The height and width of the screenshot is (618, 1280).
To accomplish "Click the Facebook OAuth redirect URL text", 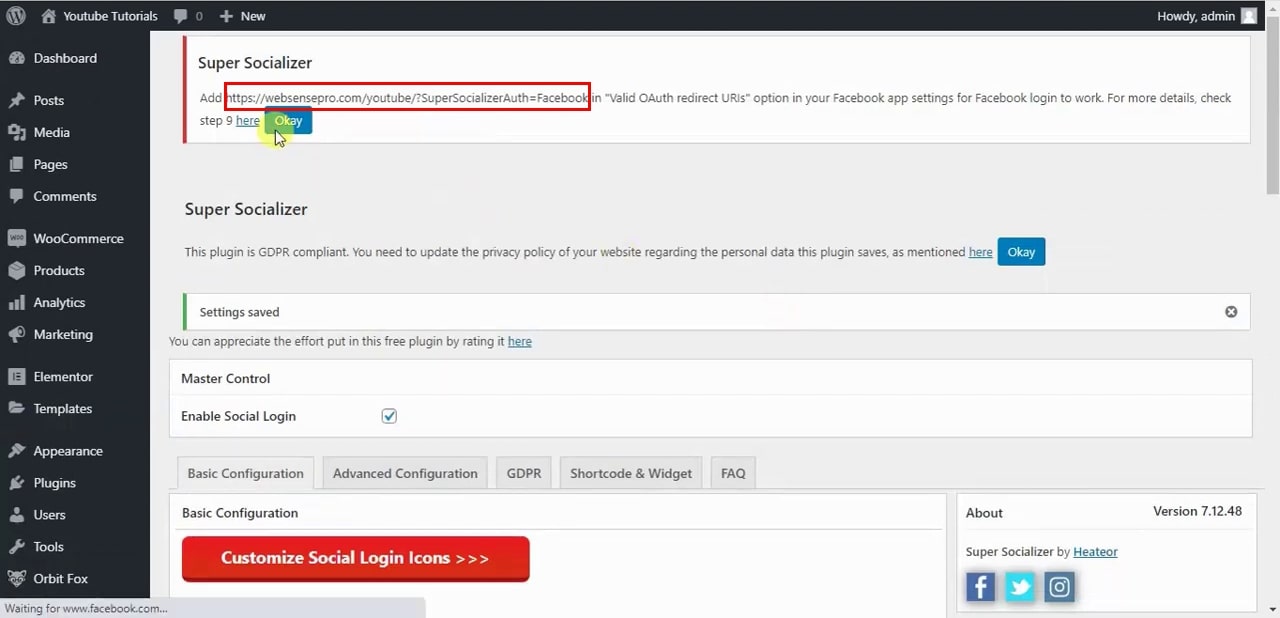I will coord(407,98).
